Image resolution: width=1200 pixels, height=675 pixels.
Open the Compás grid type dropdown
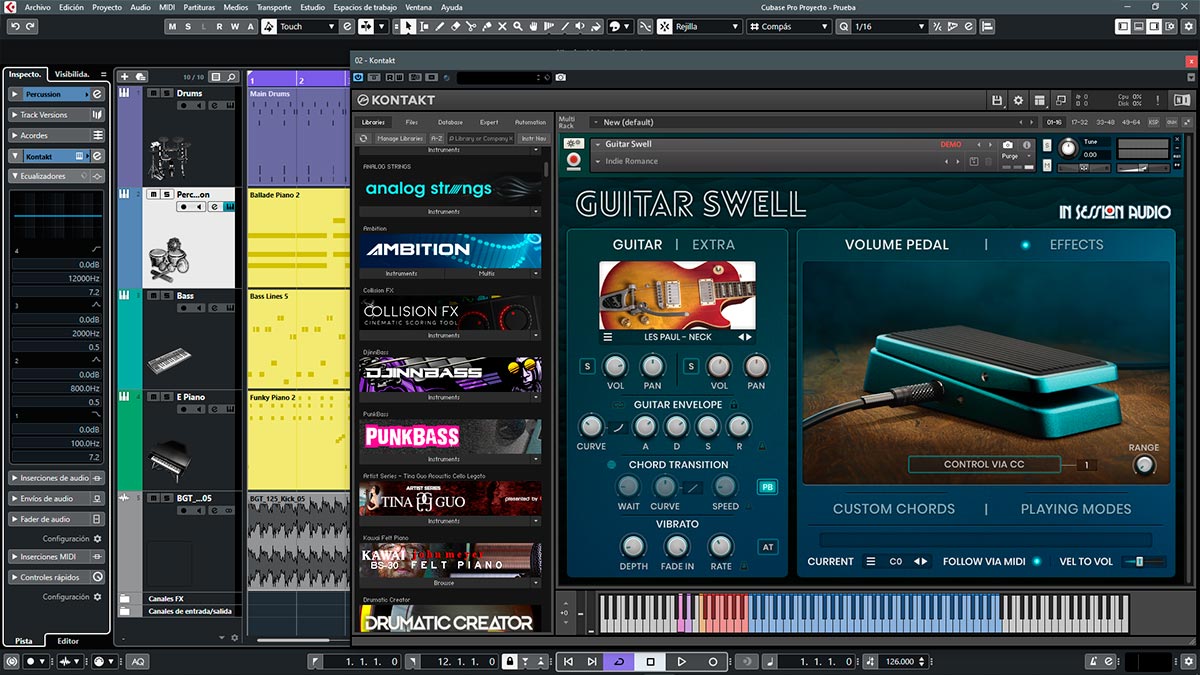click(788, 26)
